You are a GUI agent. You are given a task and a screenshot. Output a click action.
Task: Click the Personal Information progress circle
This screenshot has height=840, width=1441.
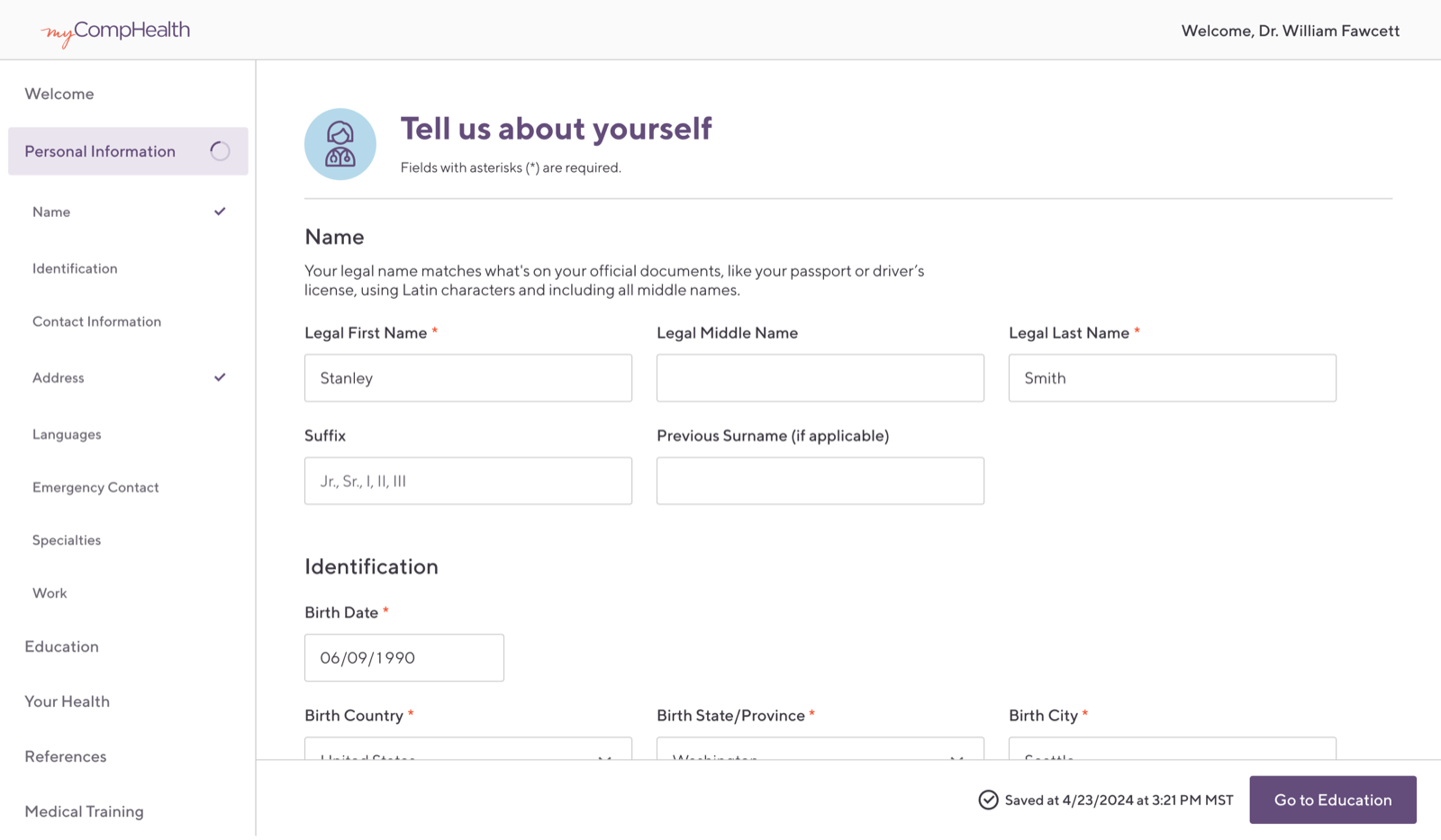click(220, 151)
